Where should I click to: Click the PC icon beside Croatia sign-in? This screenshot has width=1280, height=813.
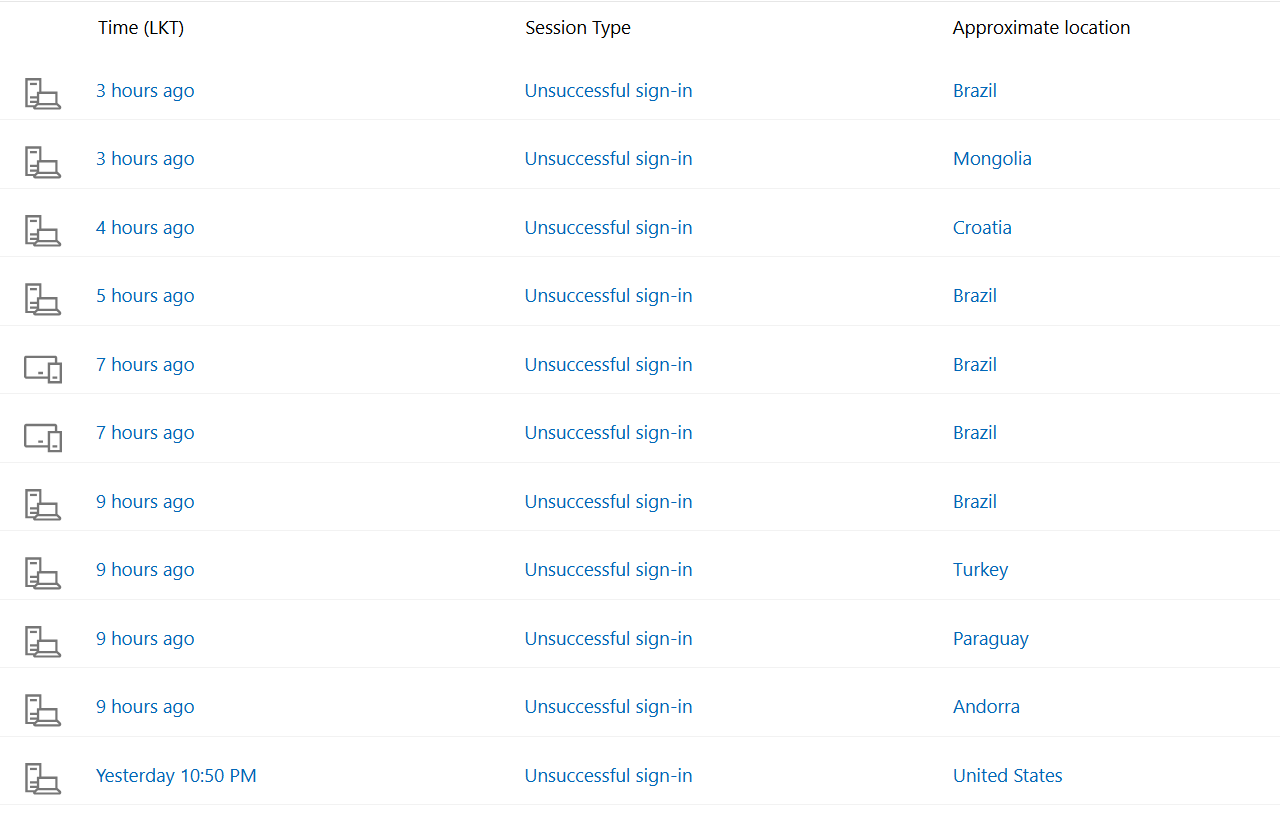pyautogui.click(x=42, y=230)
